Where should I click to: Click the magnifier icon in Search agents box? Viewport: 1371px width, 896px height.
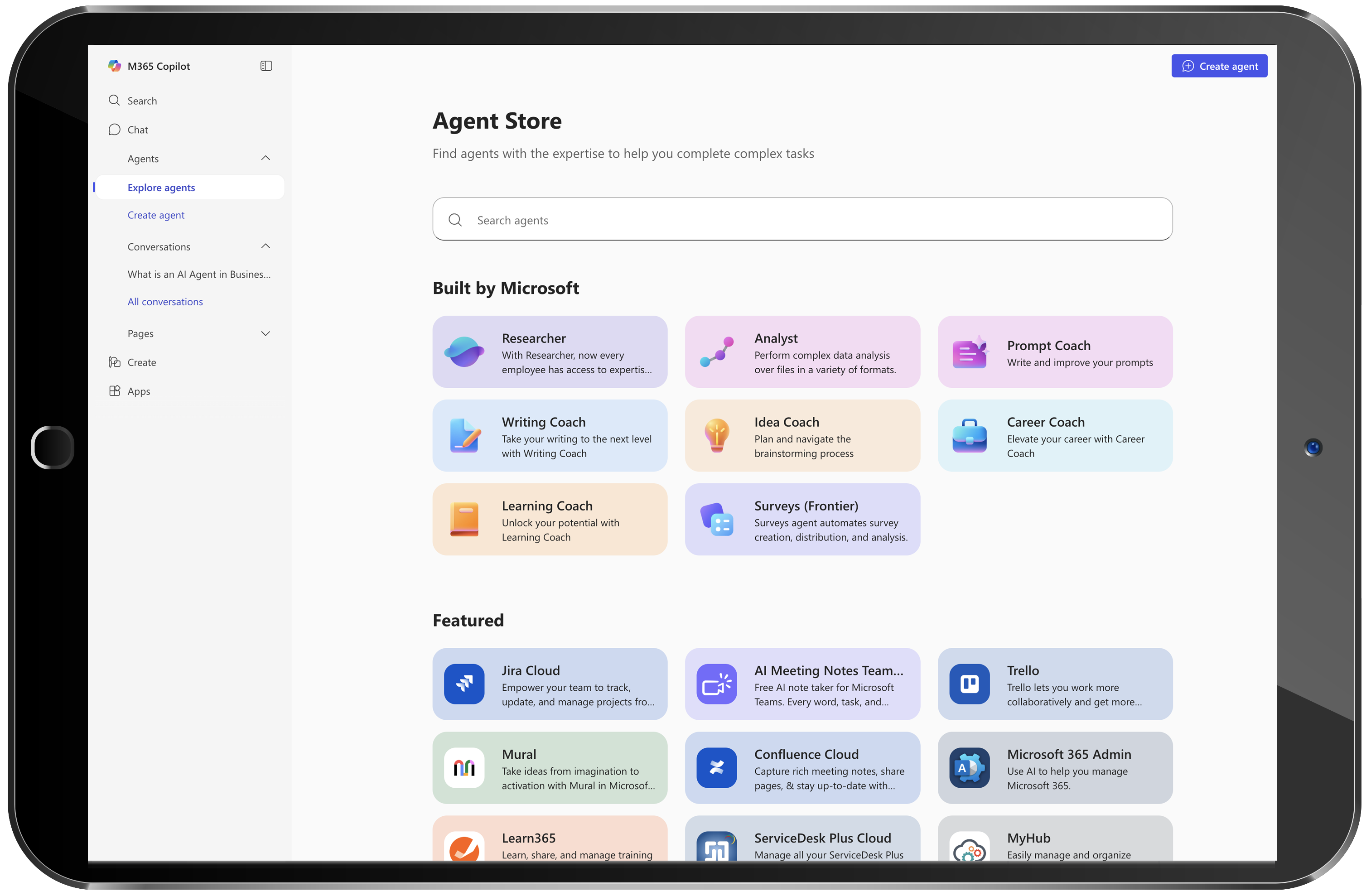coord(455,220)
